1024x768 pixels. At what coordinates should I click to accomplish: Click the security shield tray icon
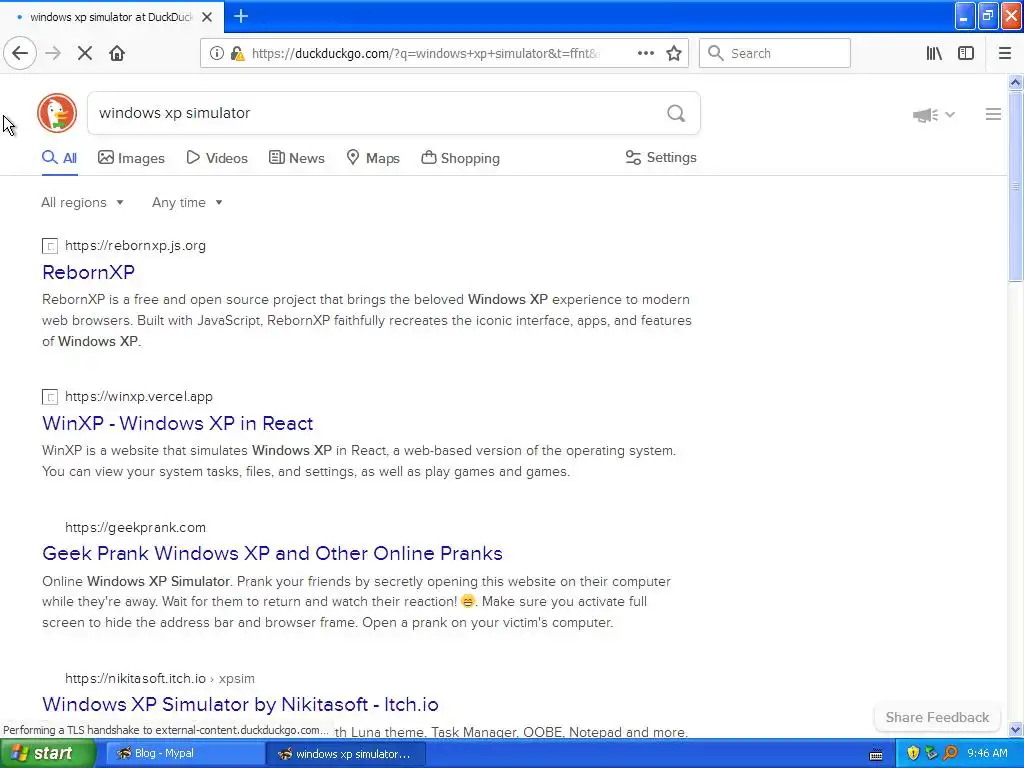913,754
